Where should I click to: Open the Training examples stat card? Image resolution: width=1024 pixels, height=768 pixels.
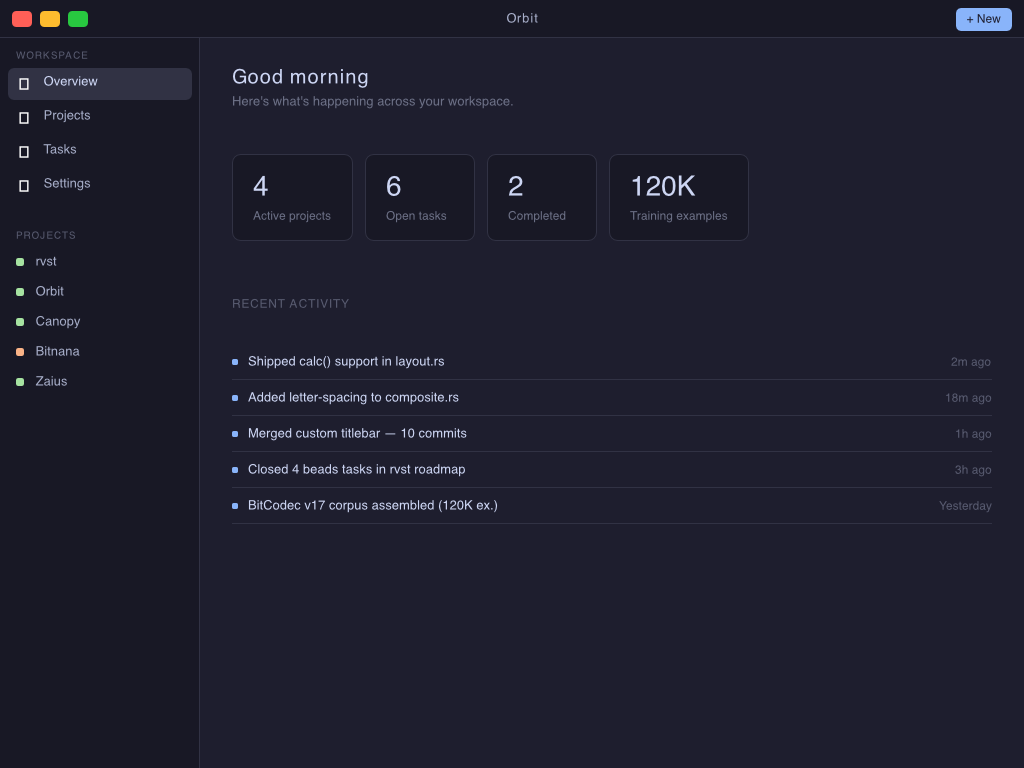coord(679,197)
